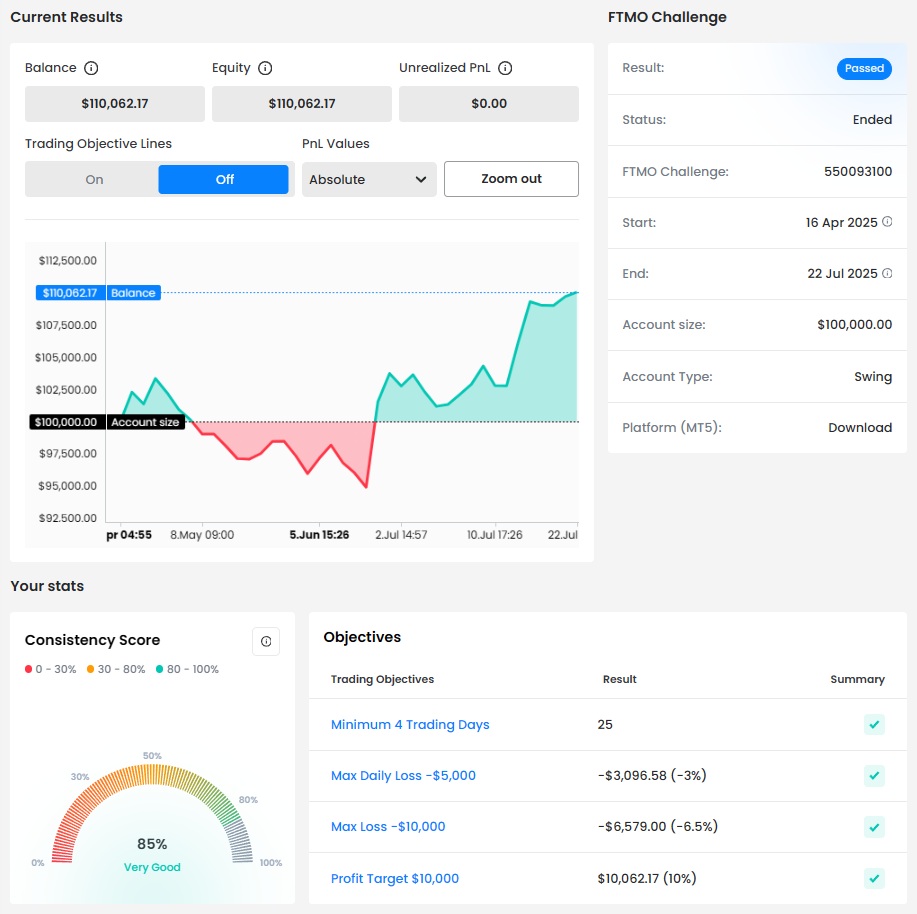The image size is (917, 914).
Task: Click the FTMO Challenge number 550093100
Action: [x=858, y=171]
